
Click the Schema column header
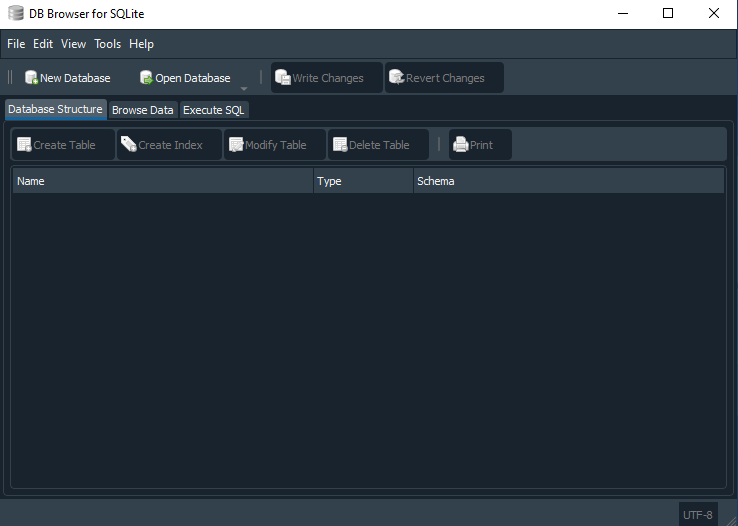point(569,181)
